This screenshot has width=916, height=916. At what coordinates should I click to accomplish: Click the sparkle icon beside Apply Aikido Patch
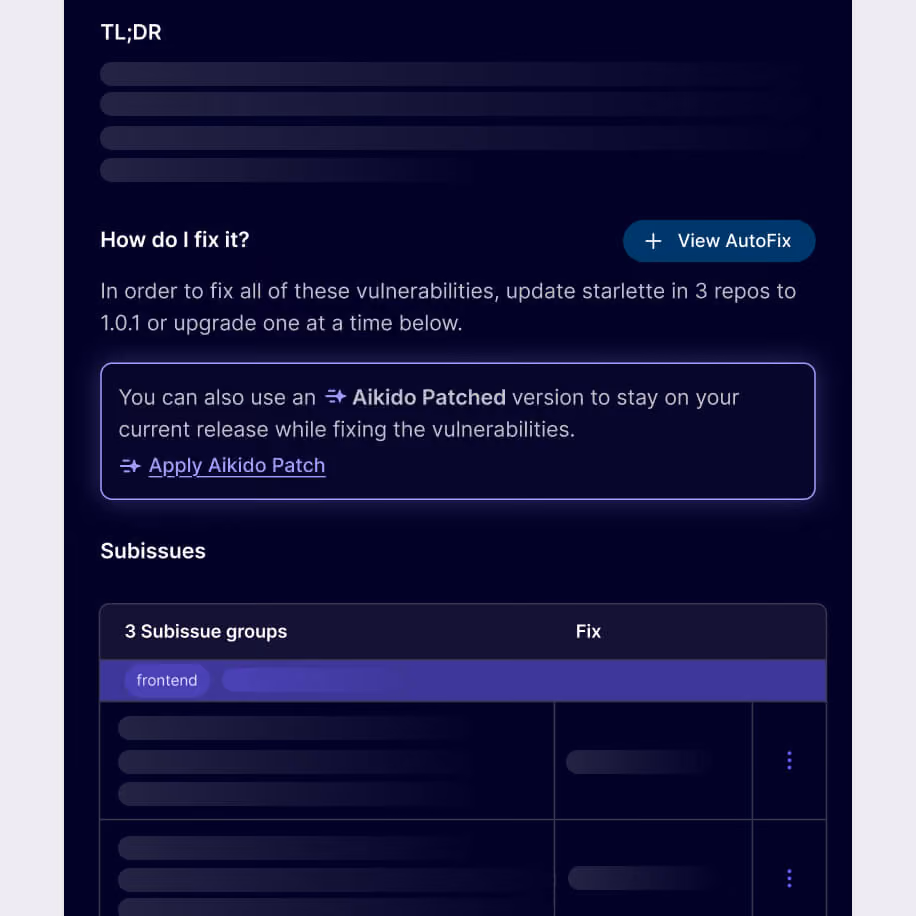coord(130,466)
